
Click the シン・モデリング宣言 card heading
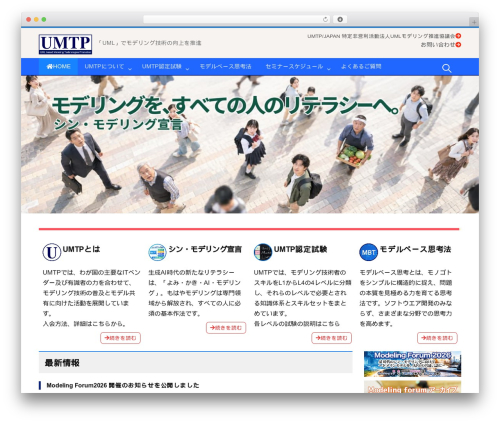pos(205,249)
